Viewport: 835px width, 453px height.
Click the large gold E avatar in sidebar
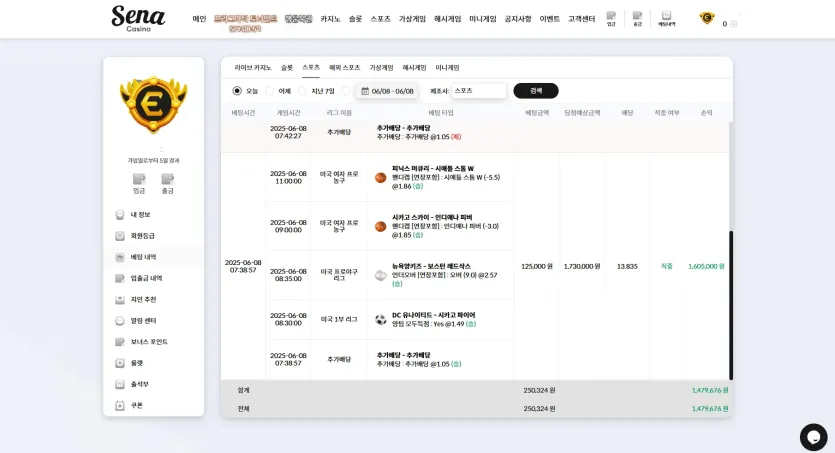tap(153, 104)
